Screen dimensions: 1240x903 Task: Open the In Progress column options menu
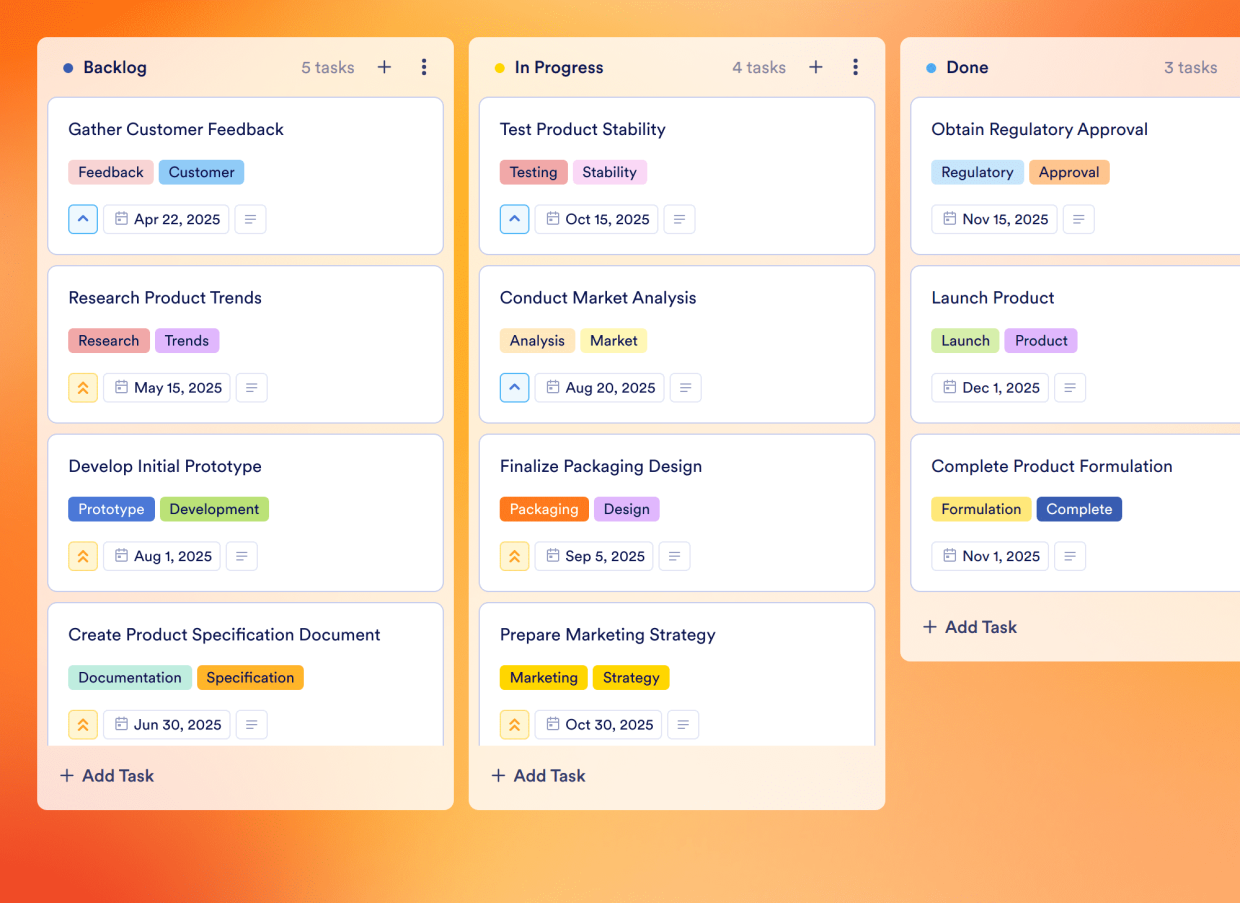pos(856,67)
